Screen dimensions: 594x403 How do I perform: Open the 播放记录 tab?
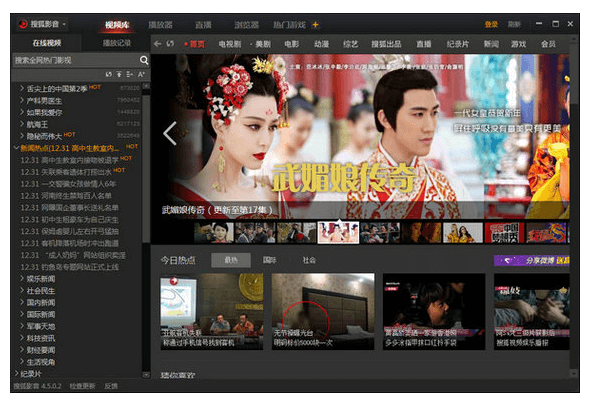coord(117,43)
